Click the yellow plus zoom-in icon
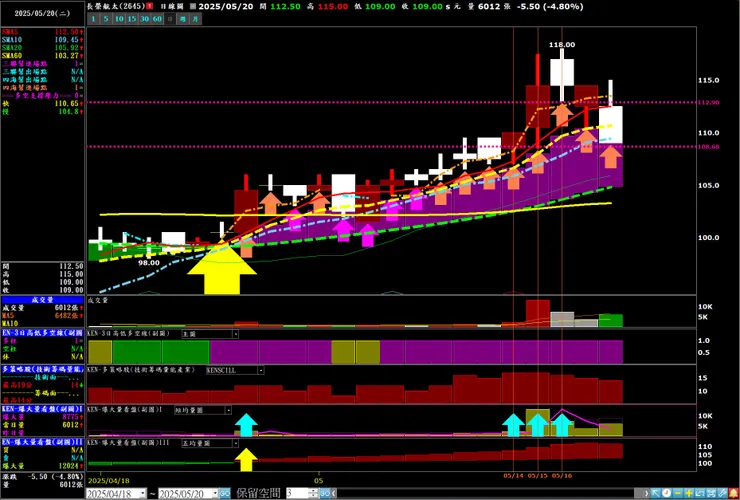This screenshot has height=500, width=740. [x=689, y=493]
